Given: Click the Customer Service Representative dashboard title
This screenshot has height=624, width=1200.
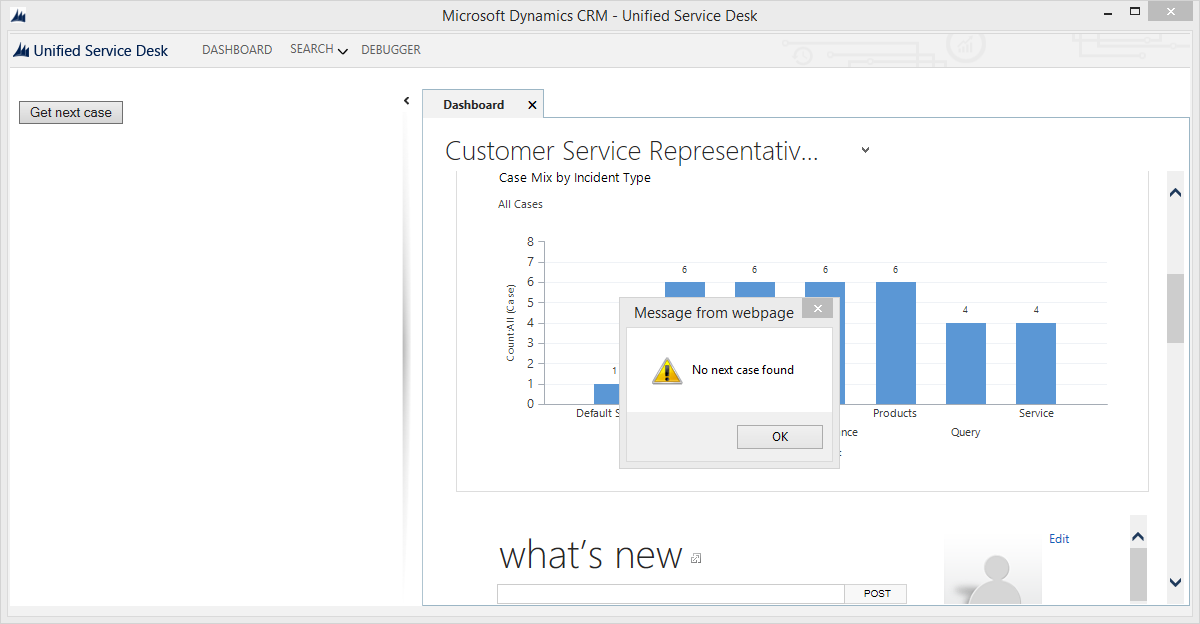Looking at the screenshot, I should 632,151.
